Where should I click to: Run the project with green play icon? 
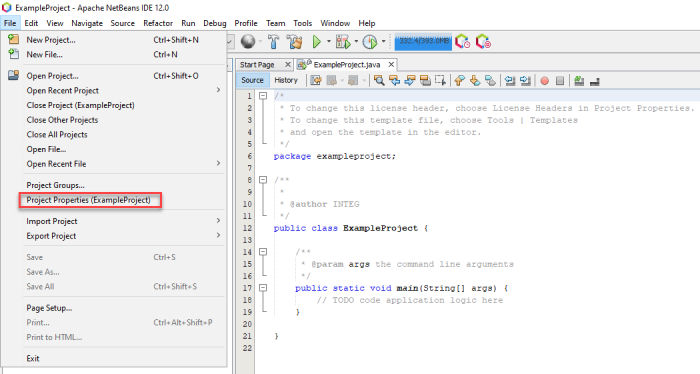[x=317, y=42]
